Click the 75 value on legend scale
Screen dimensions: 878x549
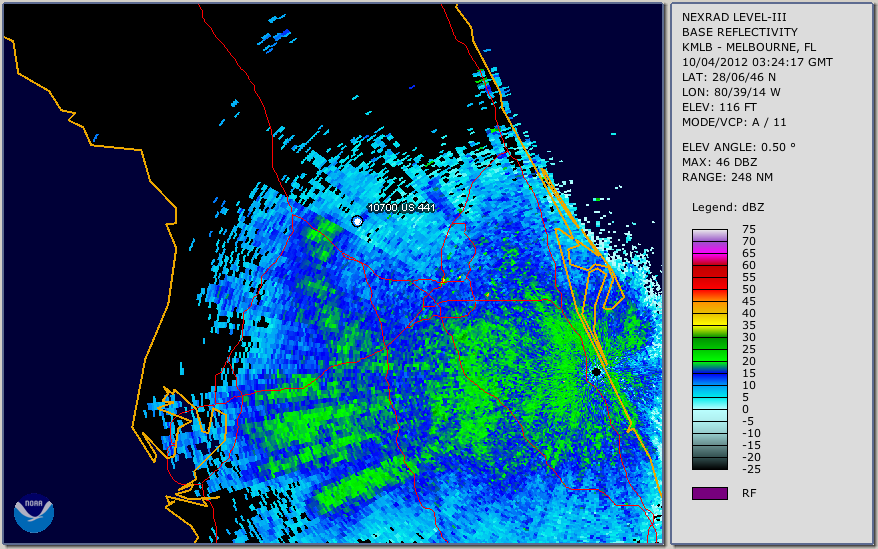click(x=749, y=229)
